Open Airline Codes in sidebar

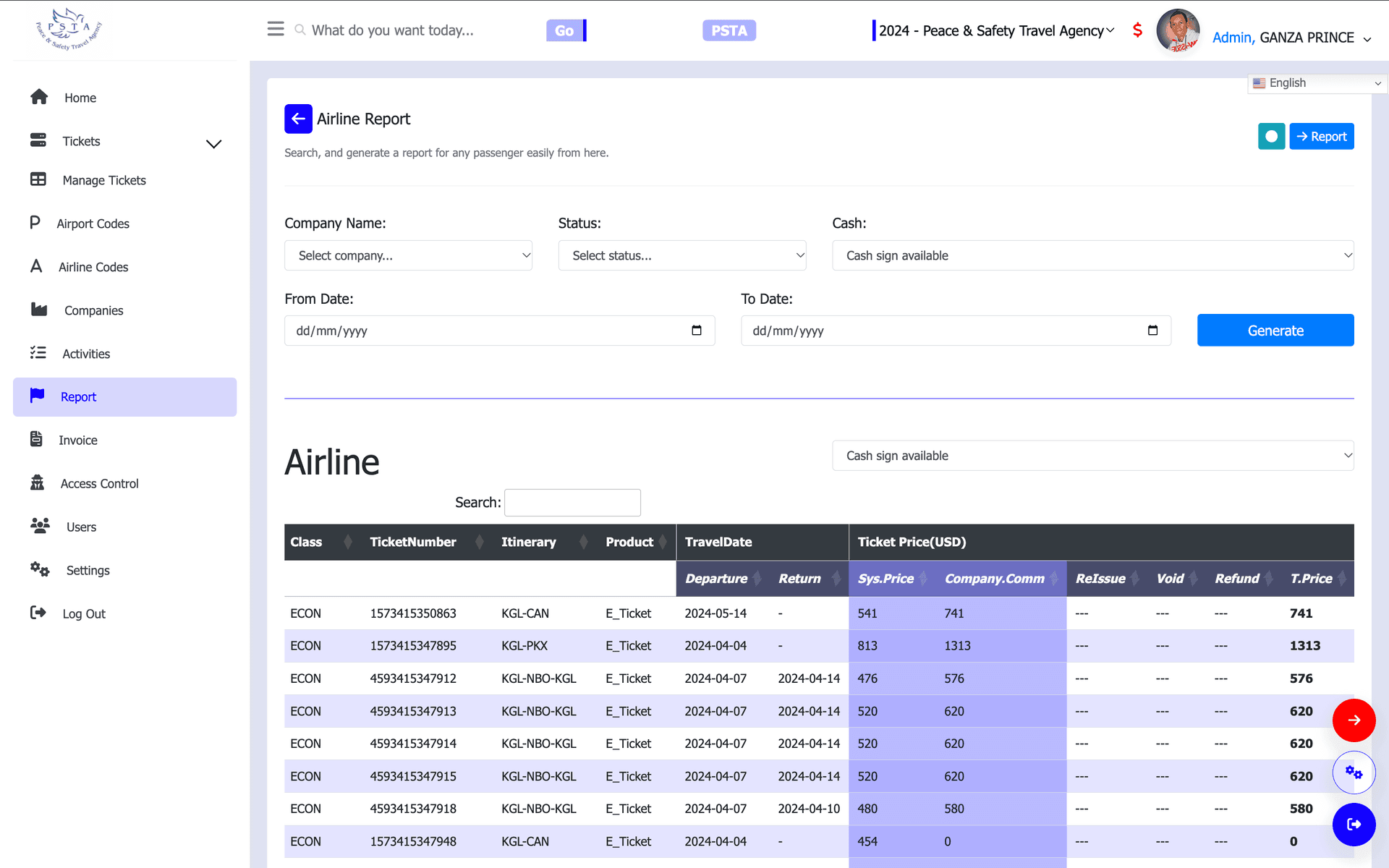[x=93, y=267]
